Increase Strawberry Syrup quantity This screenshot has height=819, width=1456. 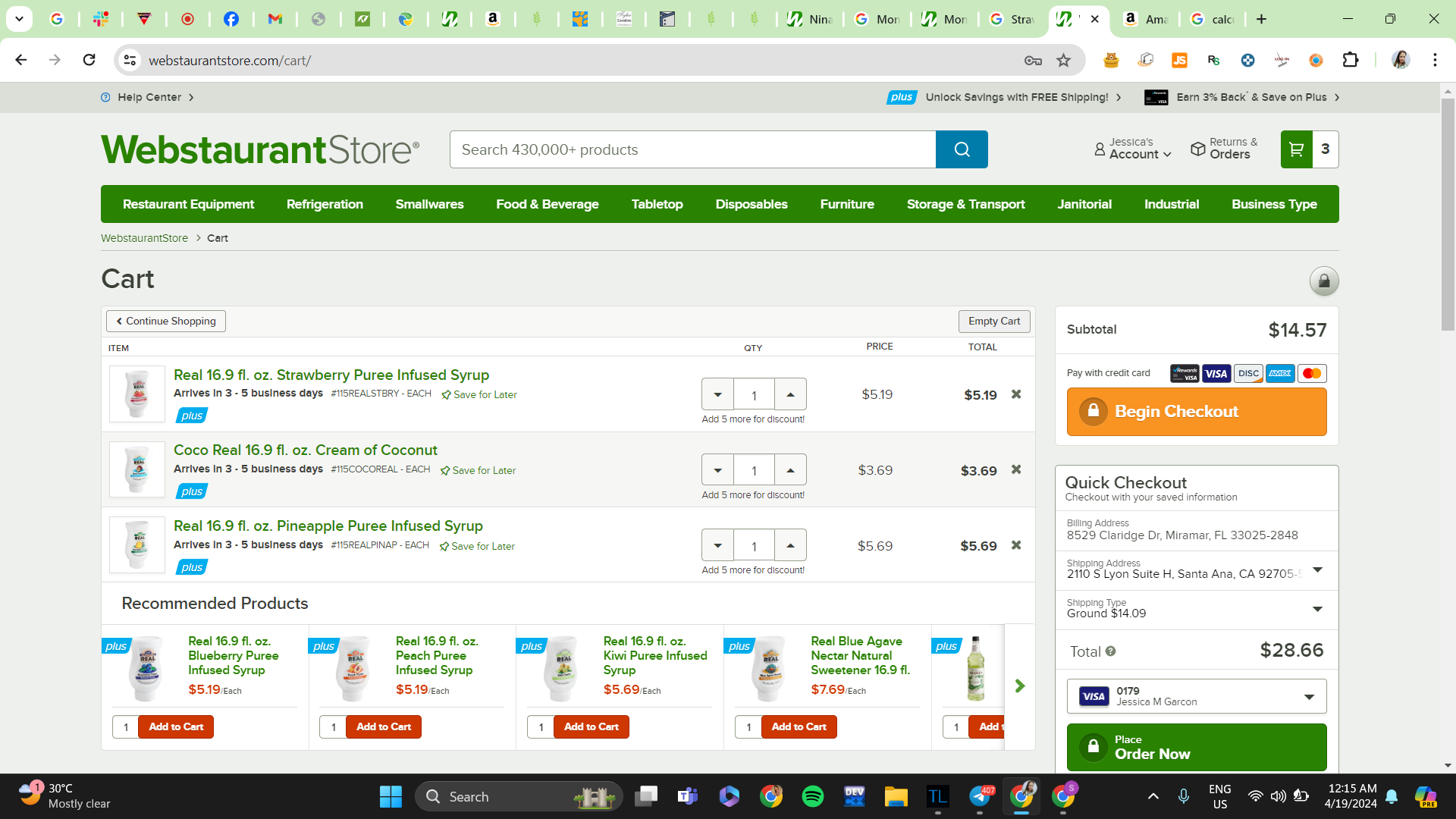pyautogui.click(x=790, y=395)
